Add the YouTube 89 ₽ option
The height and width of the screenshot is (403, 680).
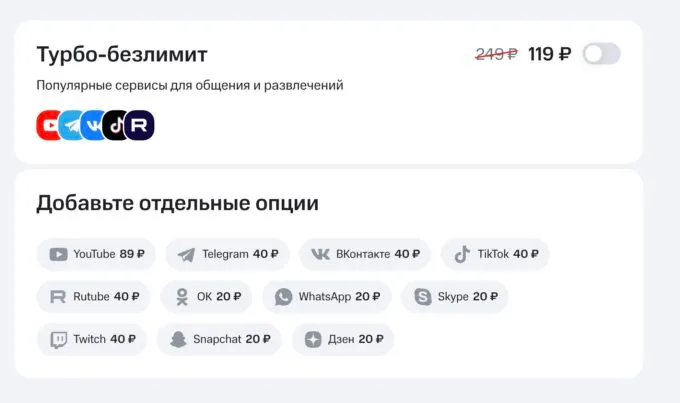click(x=97, y=254)
